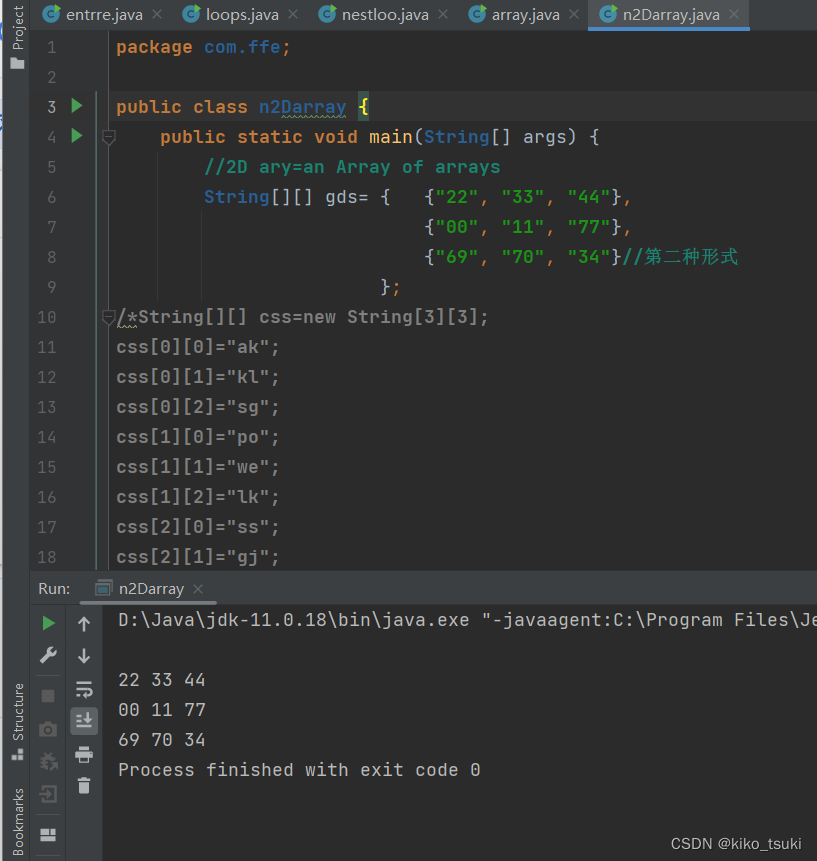Stop the running process
This screenshot has width=817, height=861.
(x=48, y=696)
